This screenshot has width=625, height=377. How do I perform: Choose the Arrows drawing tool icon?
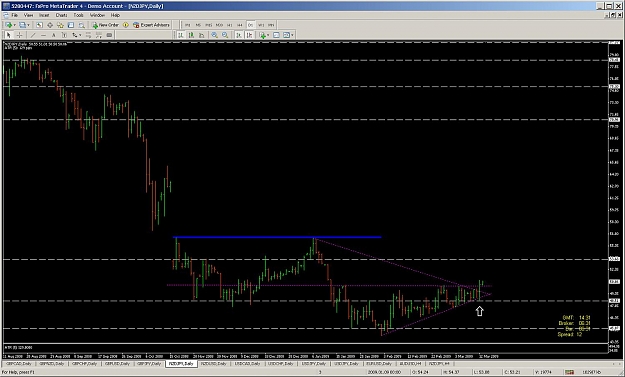(x=74, y=35)
